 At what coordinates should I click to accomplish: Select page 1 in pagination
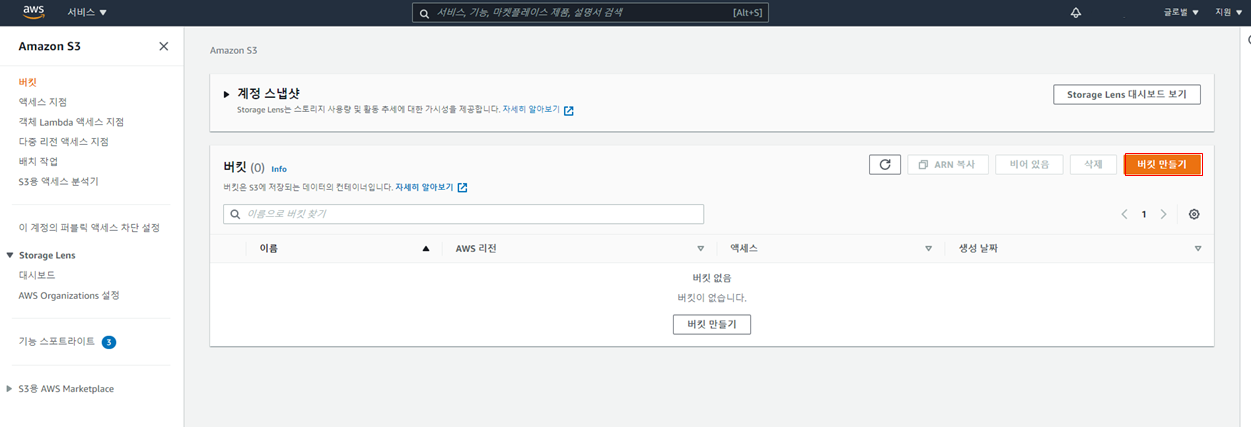(x=1144, y=214)
